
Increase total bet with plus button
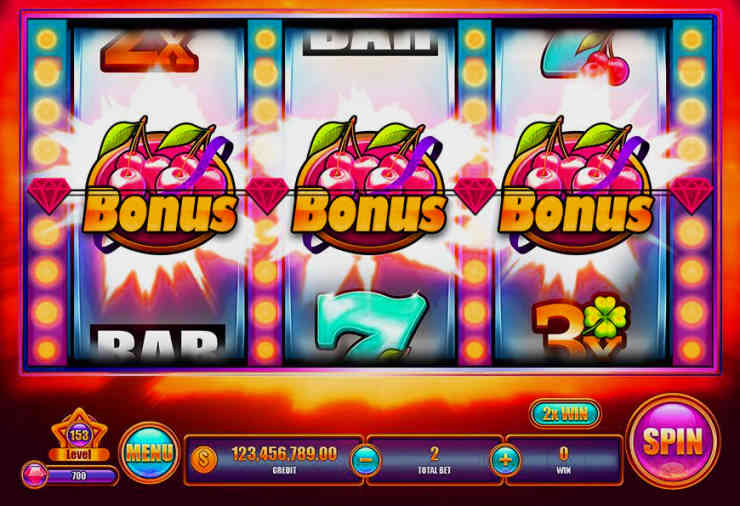click(505, 459)
